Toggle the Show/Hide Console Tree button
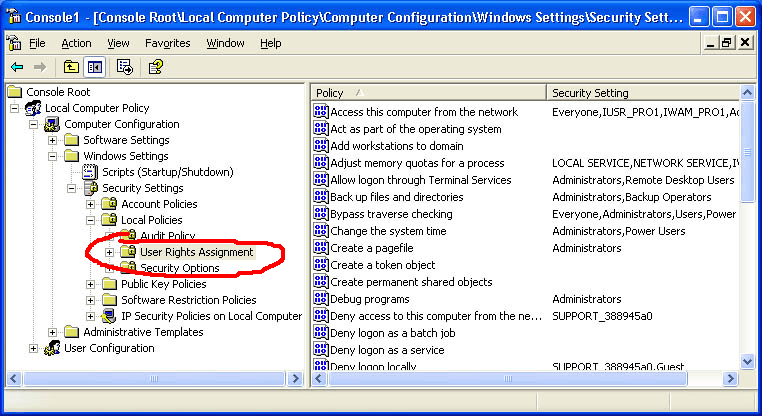Viewport: 762px width, 416px height. [x=95, y=67]
